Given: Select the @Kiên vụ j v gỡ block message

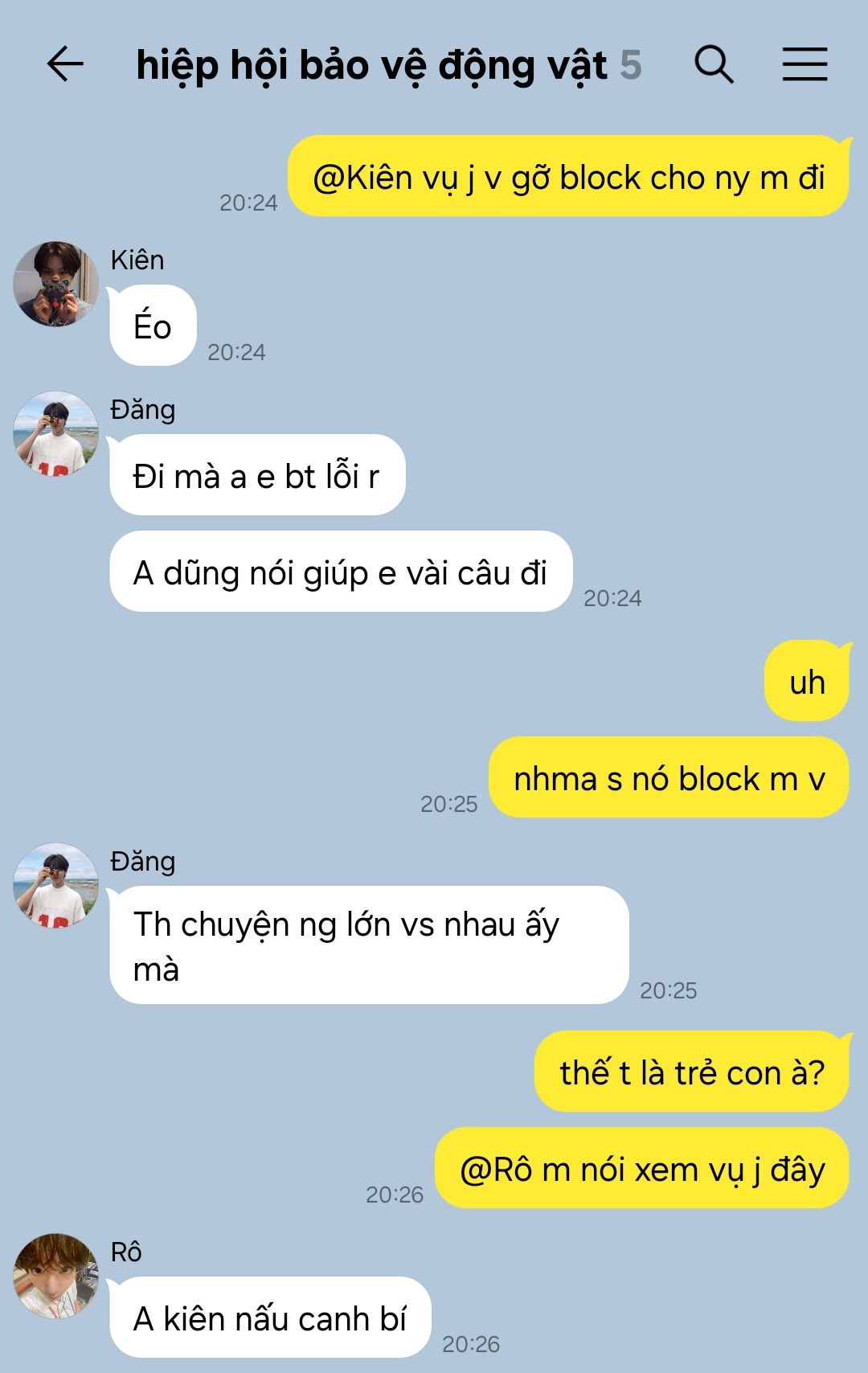Looking at the screenshot, I should click(x=568, y=177).
